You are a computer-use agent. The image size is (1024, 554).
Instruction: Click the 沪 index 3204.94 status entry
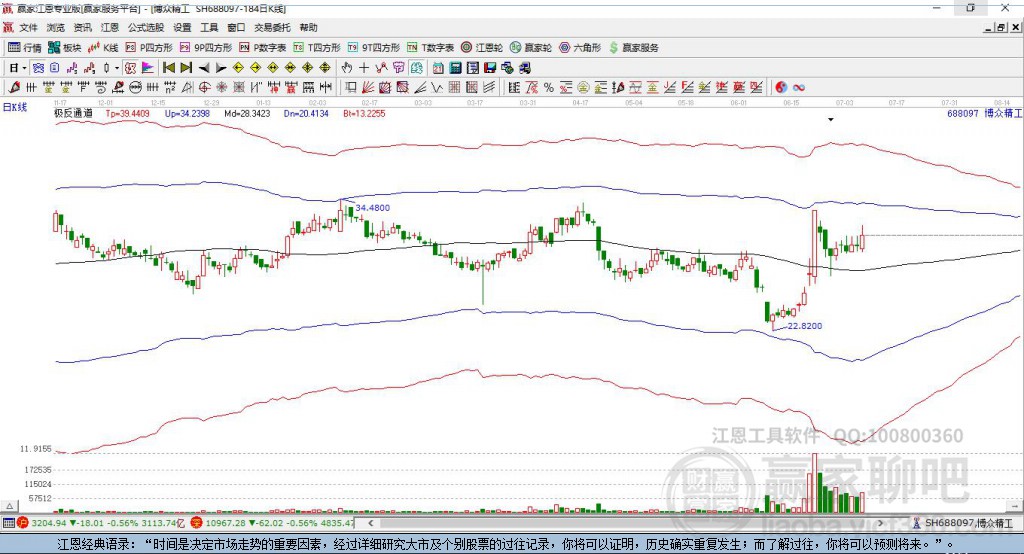click(x=101, y=523)
